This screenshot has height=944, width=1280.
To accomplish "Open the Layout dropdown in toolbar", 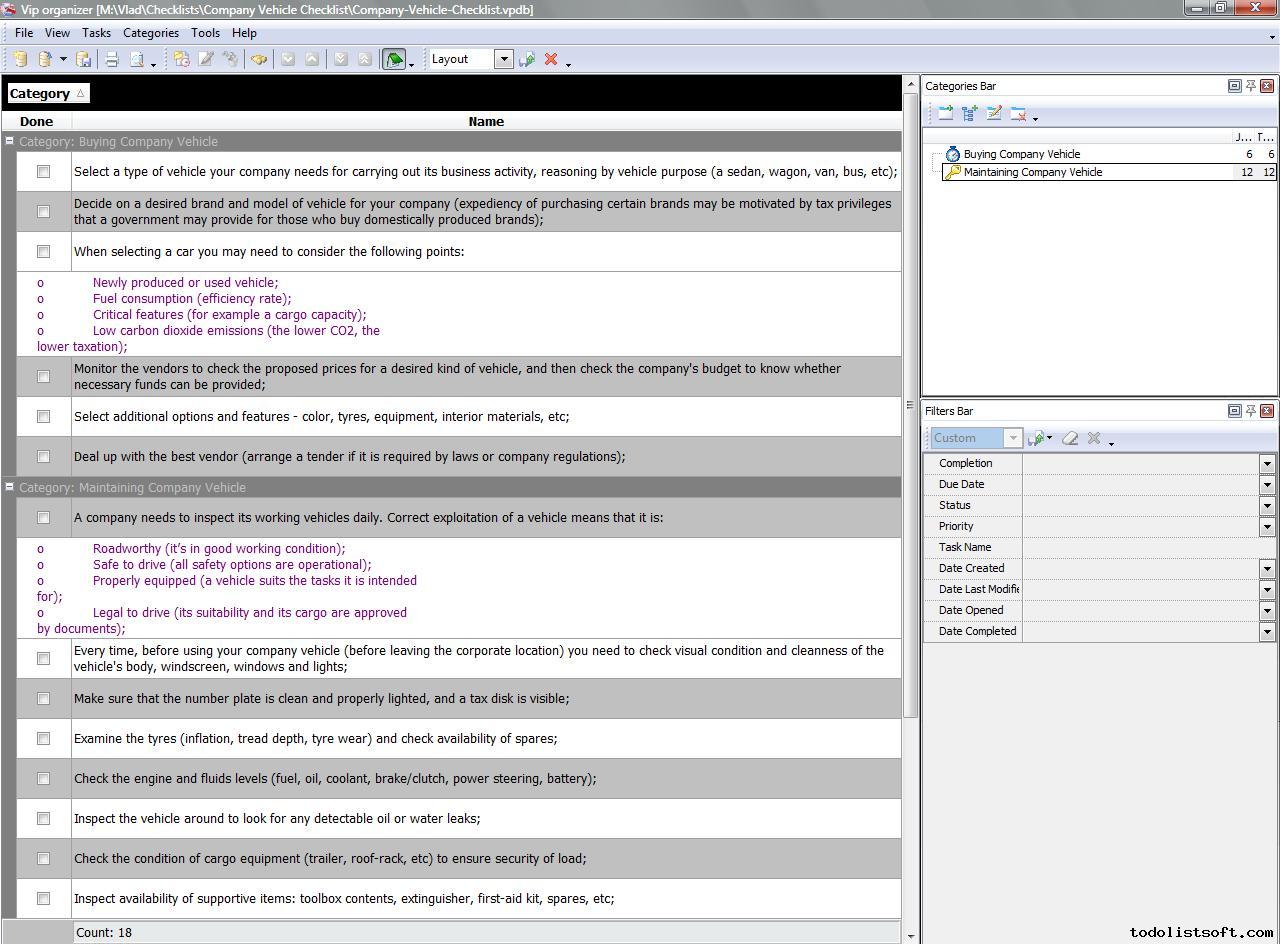I will (x=504, y=59).
